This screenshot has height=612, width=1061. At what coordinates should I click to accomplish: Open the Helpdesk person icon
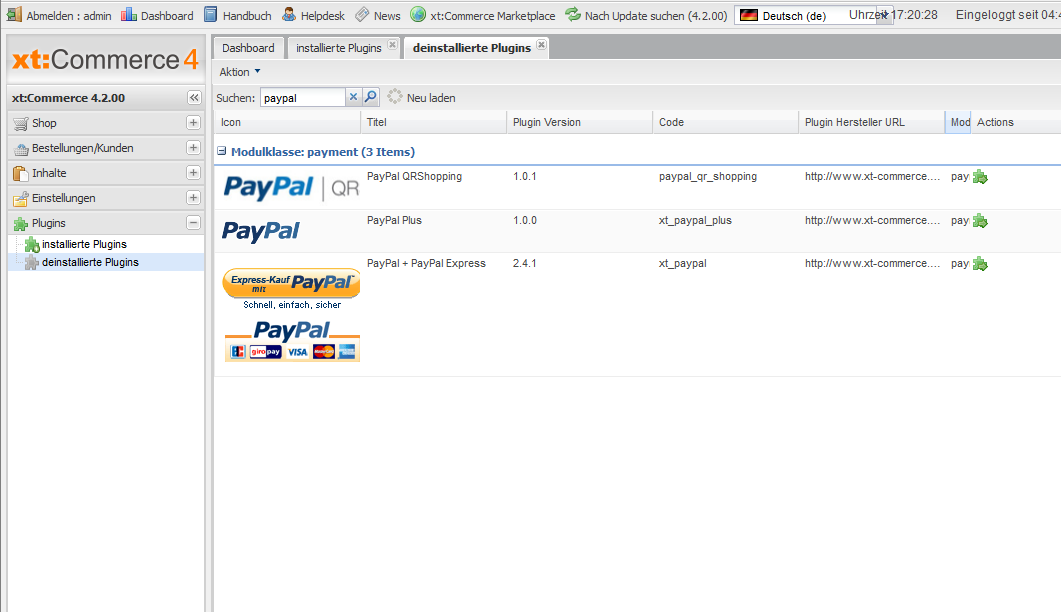289,14
